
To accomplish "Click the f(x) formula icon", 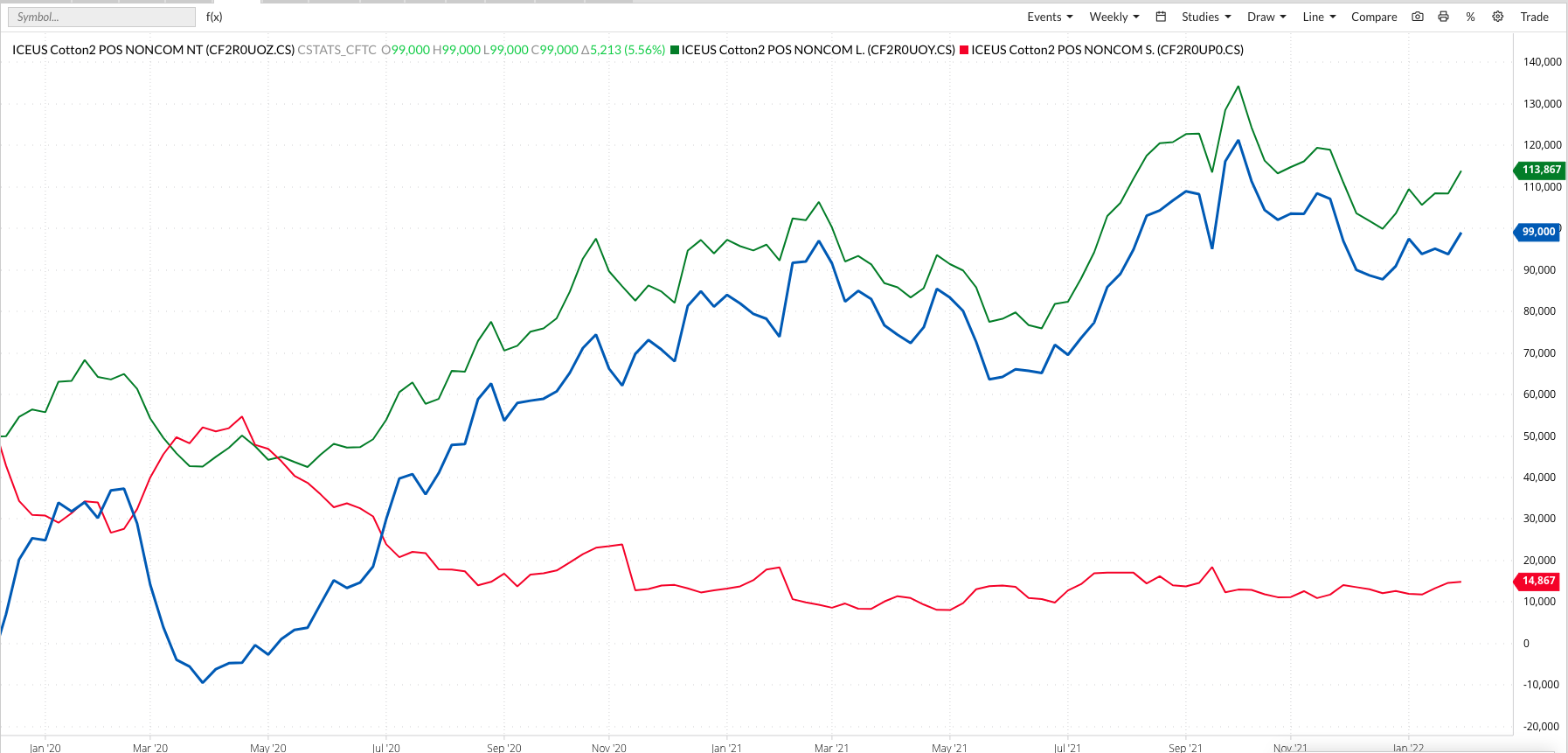I will (x=214, y=17).
